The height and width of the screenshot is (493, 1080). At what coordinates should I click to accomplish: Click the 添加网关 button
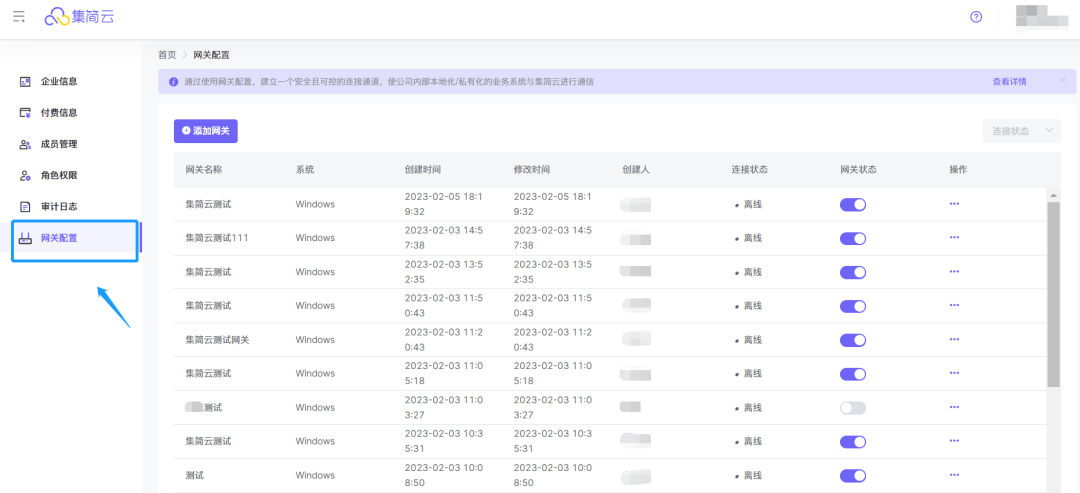tap(205, 131)
